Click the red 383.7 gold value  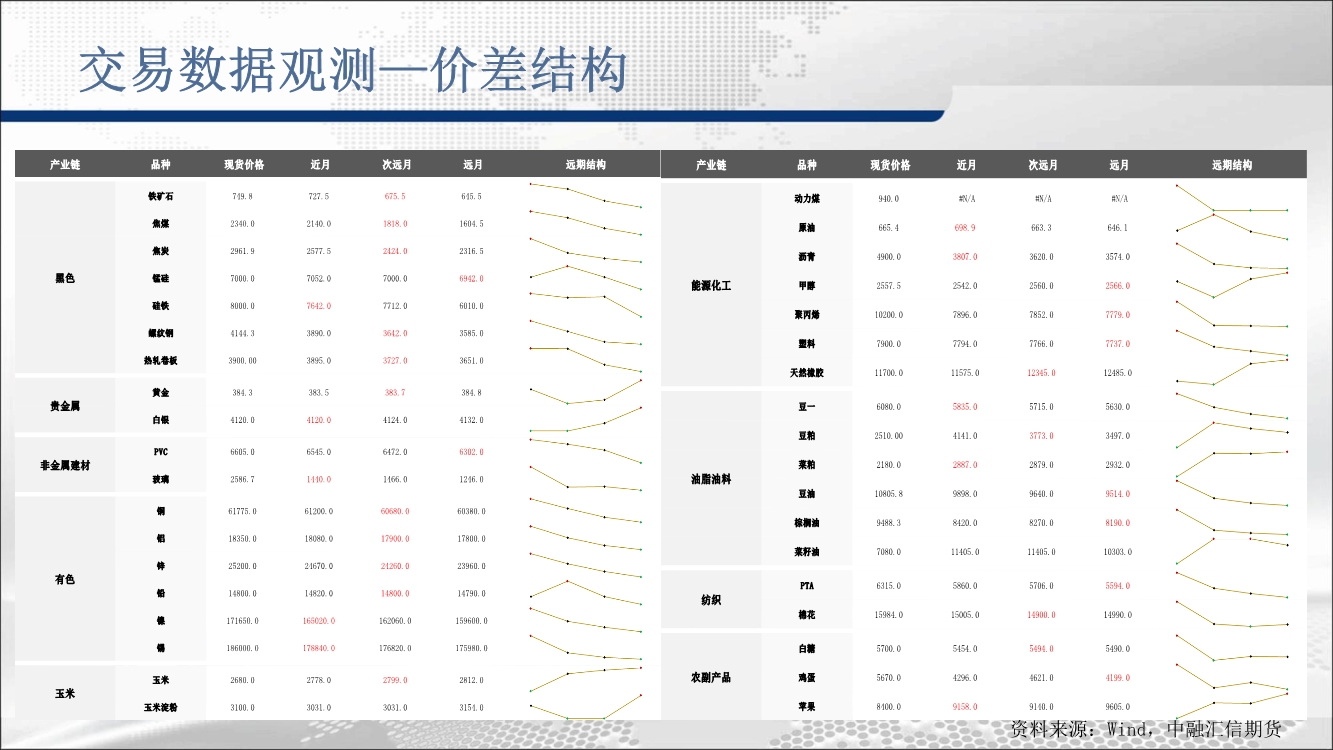395,393
